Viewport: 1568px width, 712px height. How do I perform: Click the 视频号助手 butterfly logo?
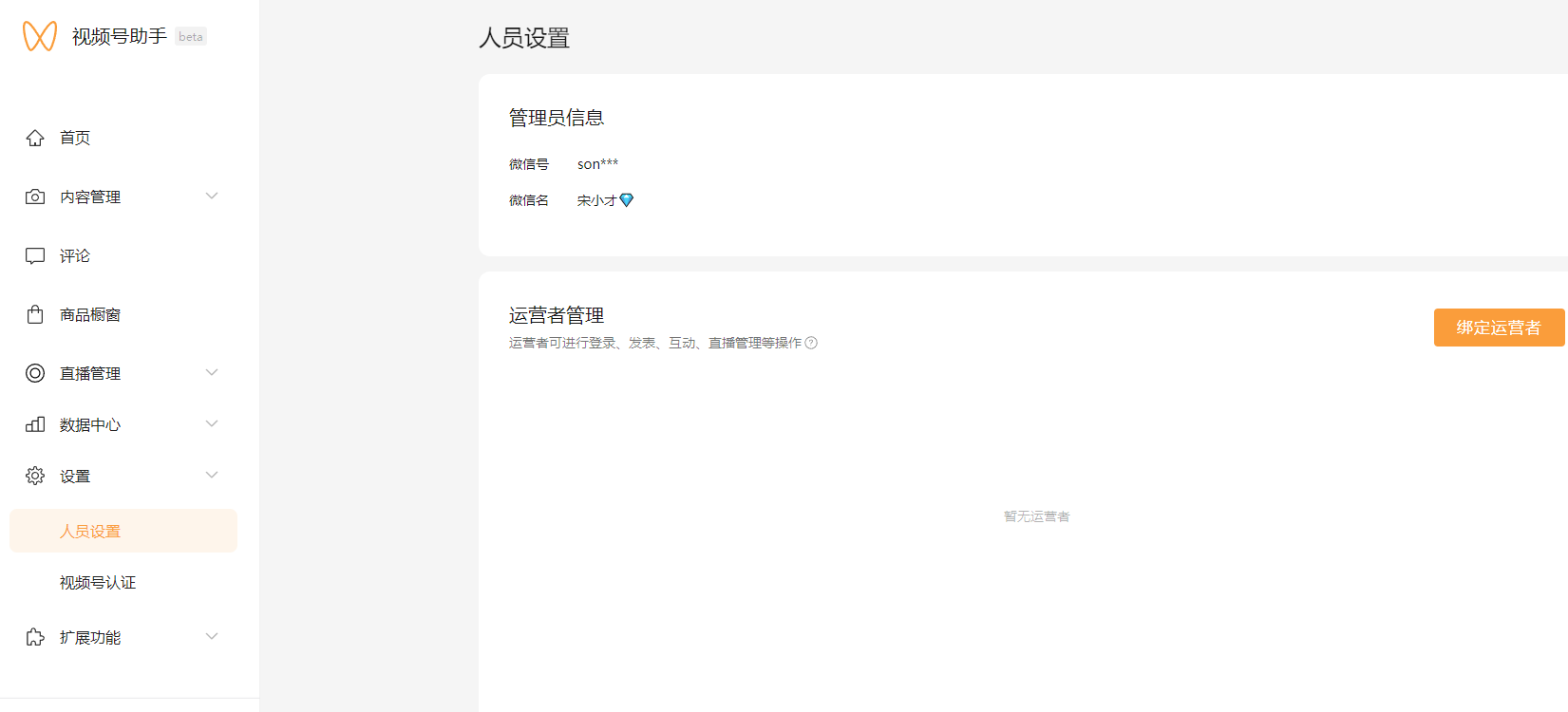[40, 36]
